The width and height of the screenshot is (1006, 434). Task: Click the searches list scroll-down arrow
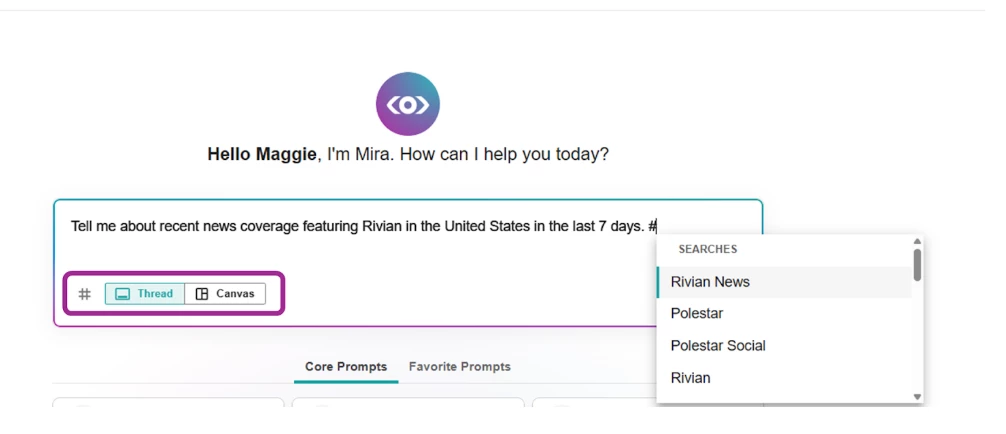pos(917,397)
